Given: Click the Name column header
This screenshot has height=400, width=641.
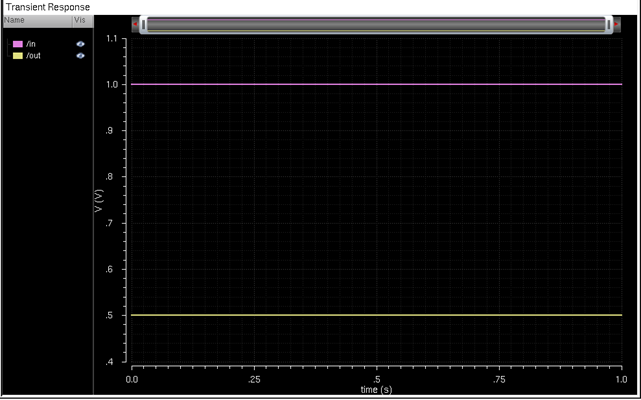Looking at the screenshot, I should [x=38, y=20].
